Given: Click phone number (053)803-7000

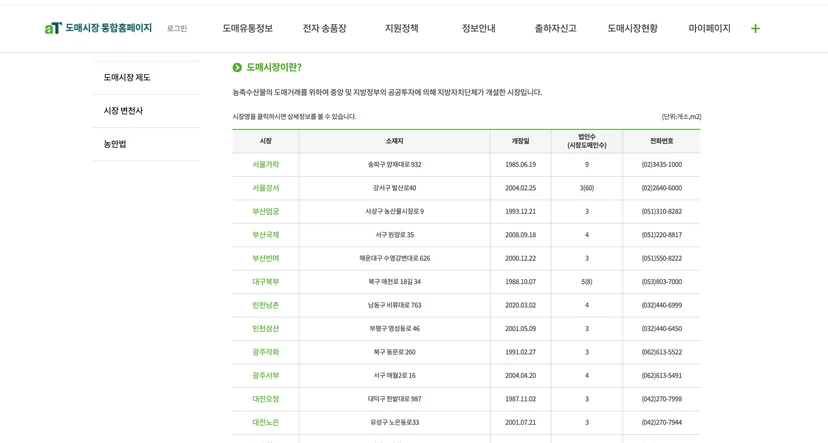Looking at the screenshot, I should (662, 281).
